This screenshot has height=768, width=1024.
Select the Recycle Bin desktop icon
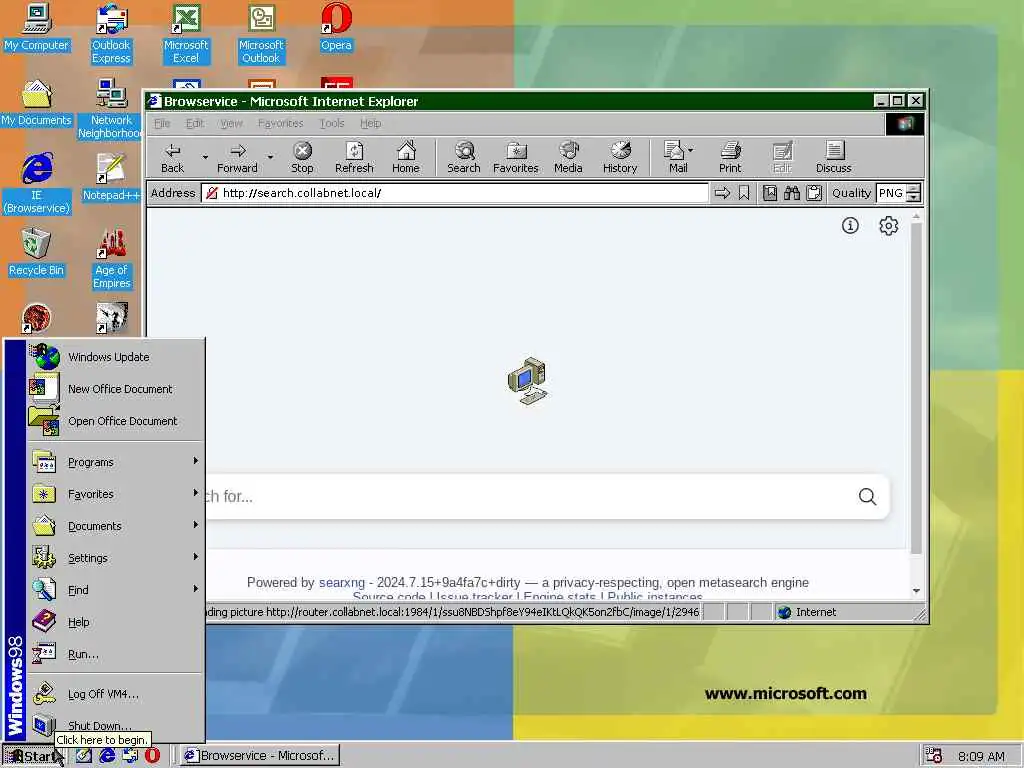(36, 253)
